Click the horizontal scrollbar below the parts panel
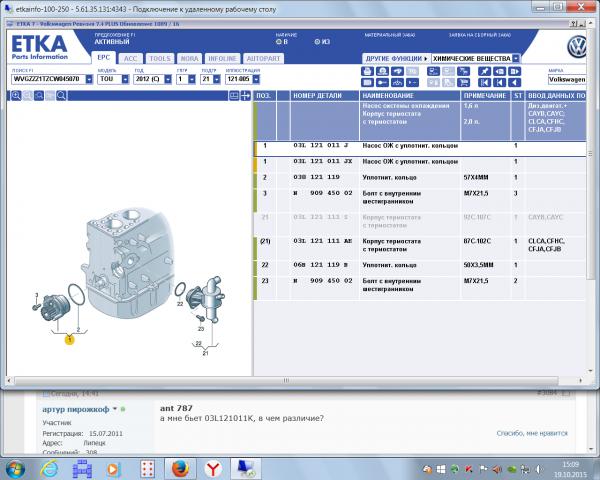Screen dimensions: 600x480 286,380
